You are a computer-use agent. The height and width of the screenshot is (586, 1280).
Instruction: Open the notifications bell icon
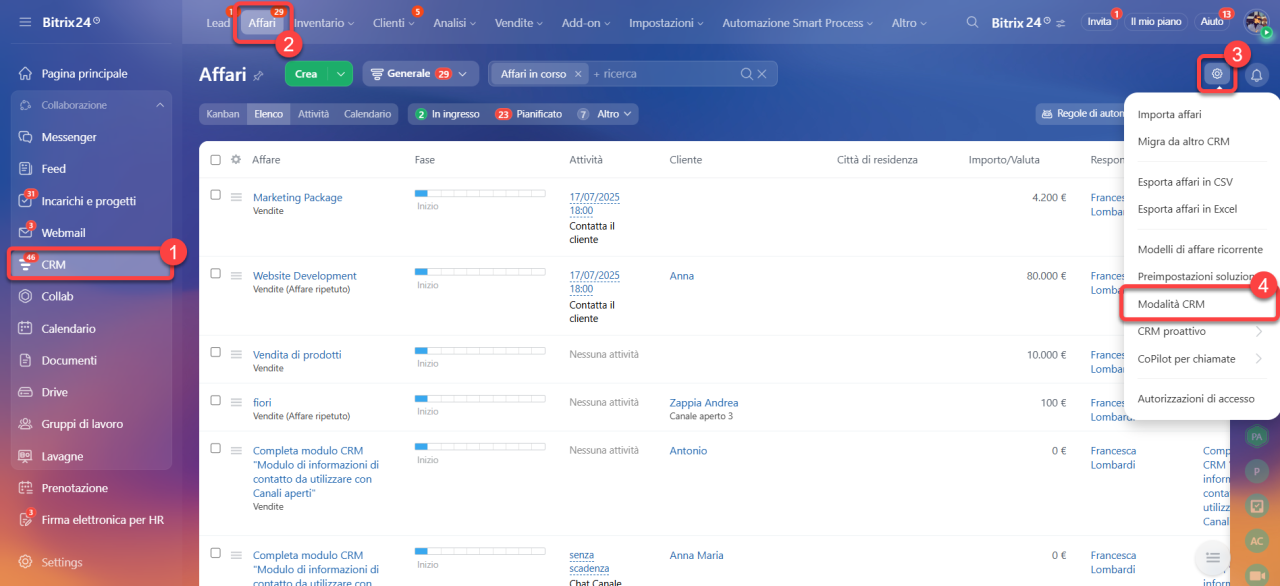tap(1256, 74)
